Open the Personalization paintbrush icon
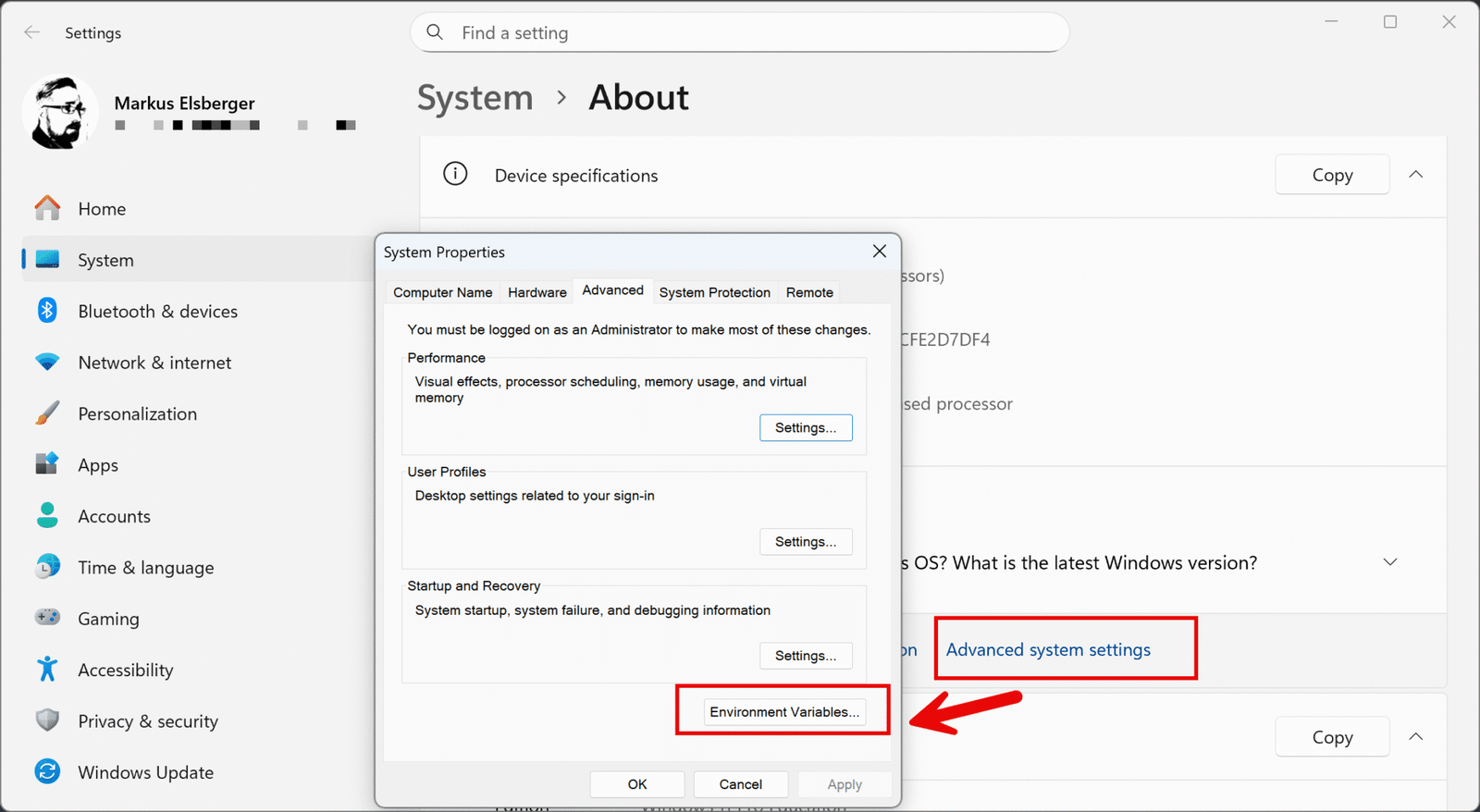This screenshot has width=1480, height=812. (47, 413)
